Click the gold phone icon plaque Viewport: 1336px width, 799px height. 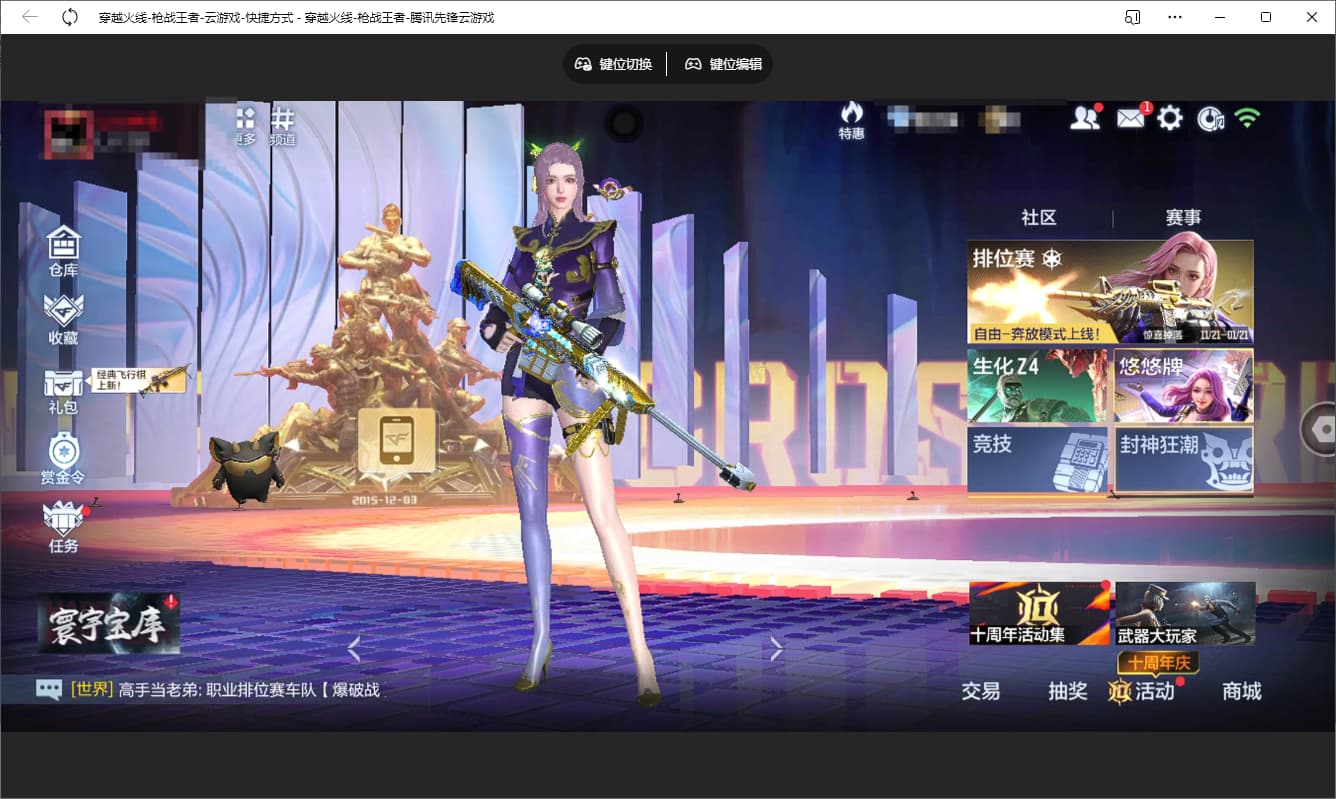pos(397,440)
